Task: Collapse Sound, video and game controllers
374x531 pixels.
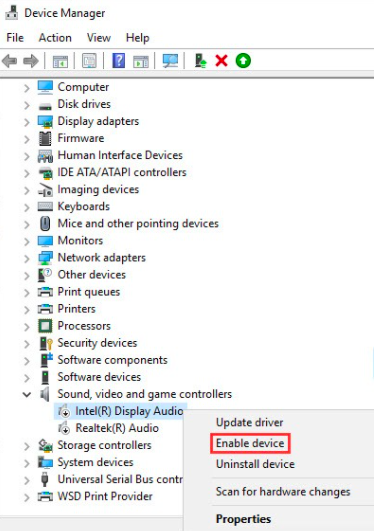Action: pyautogui.click(x=27, y=394)
